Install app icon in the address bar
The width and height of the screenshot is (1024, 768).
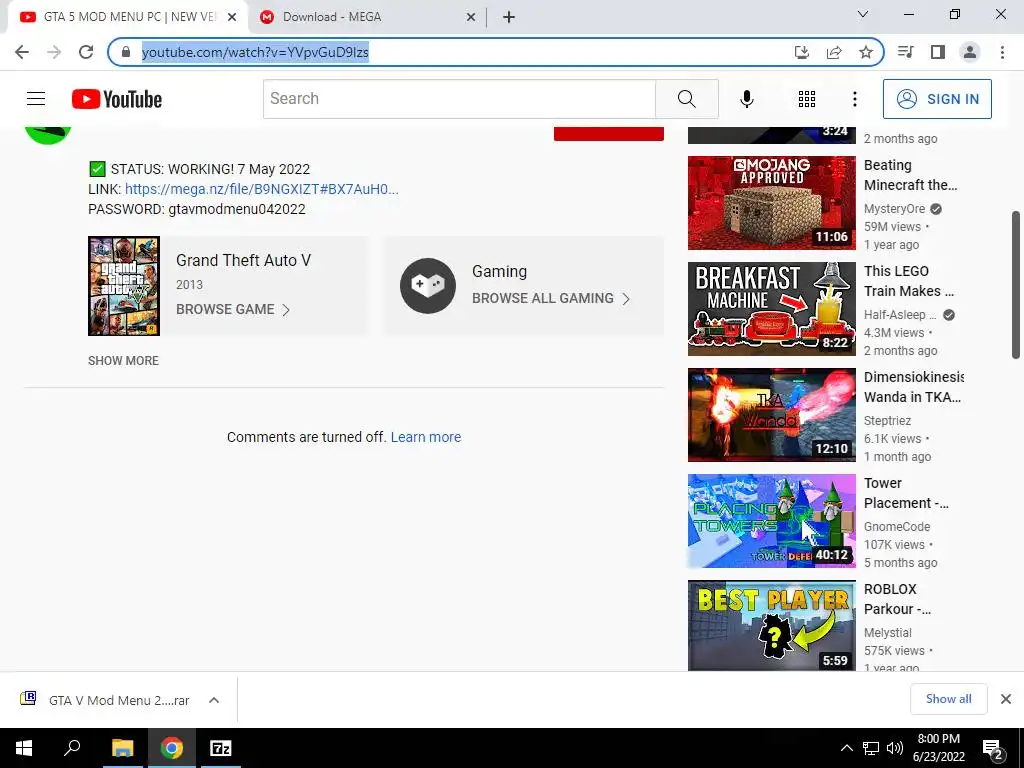(802, 52)
